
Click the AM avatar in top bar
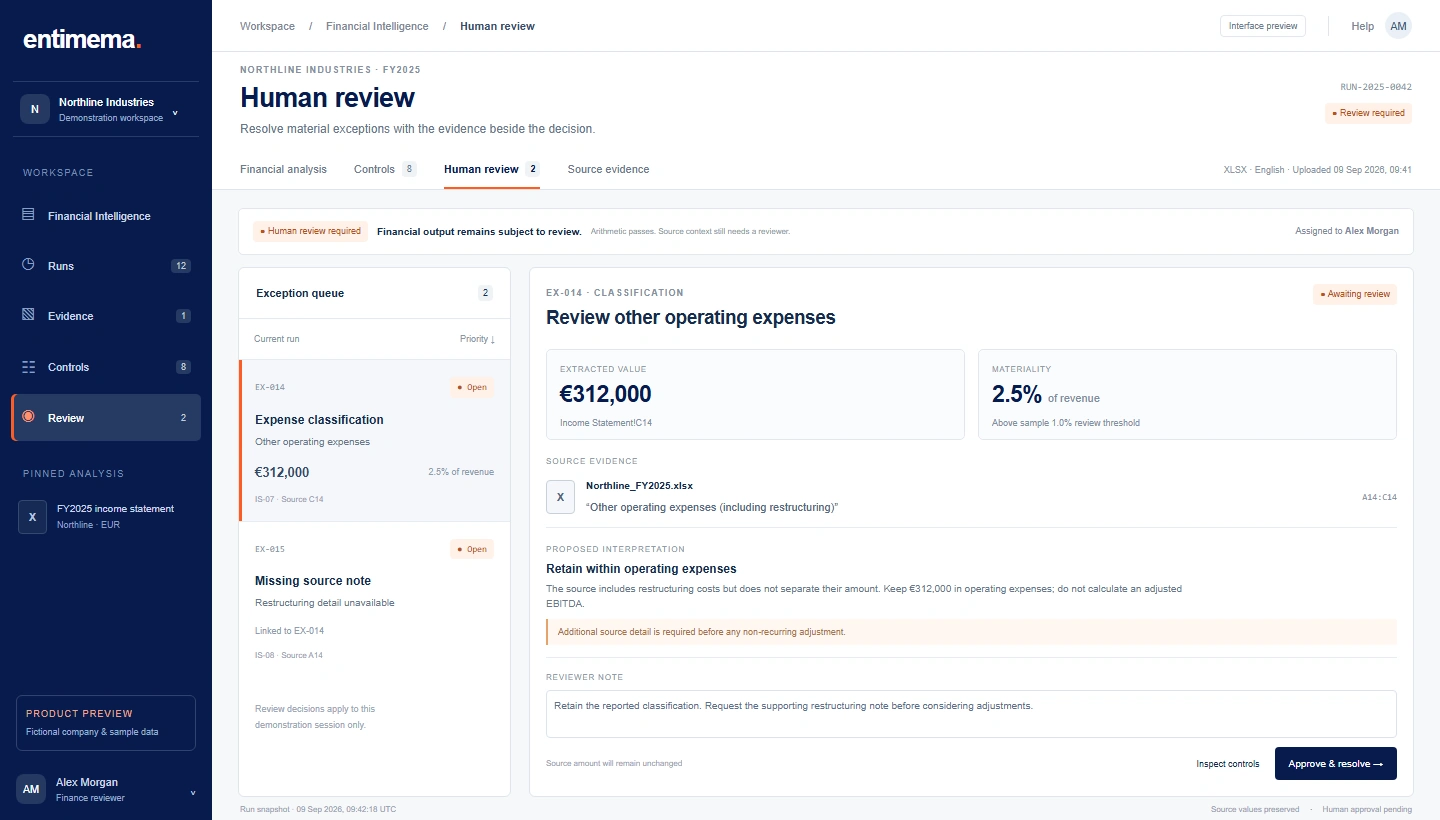(x=1398, y=26)
